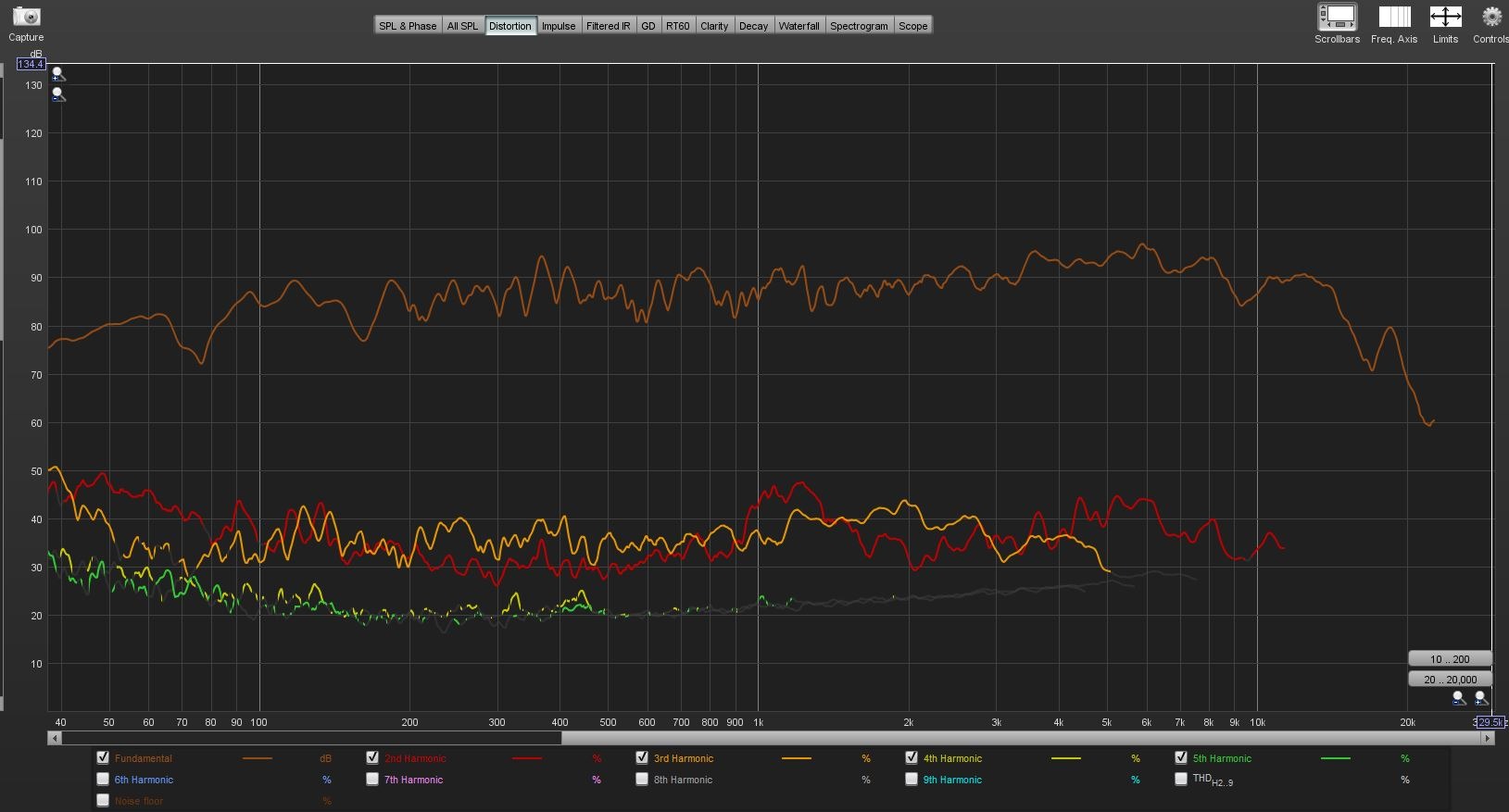Click the 100 frequency axis label
The image size is (1509, 812).
tap(259, 722)
